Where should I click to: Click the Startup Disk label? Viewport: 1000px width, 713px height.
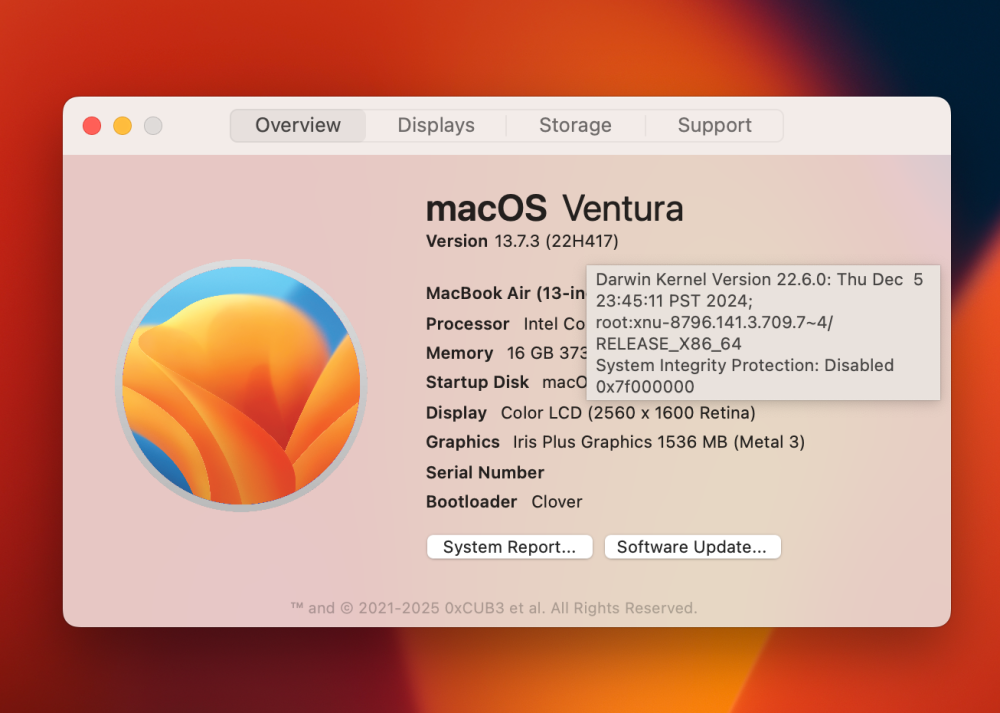click(x=477, y=383)
